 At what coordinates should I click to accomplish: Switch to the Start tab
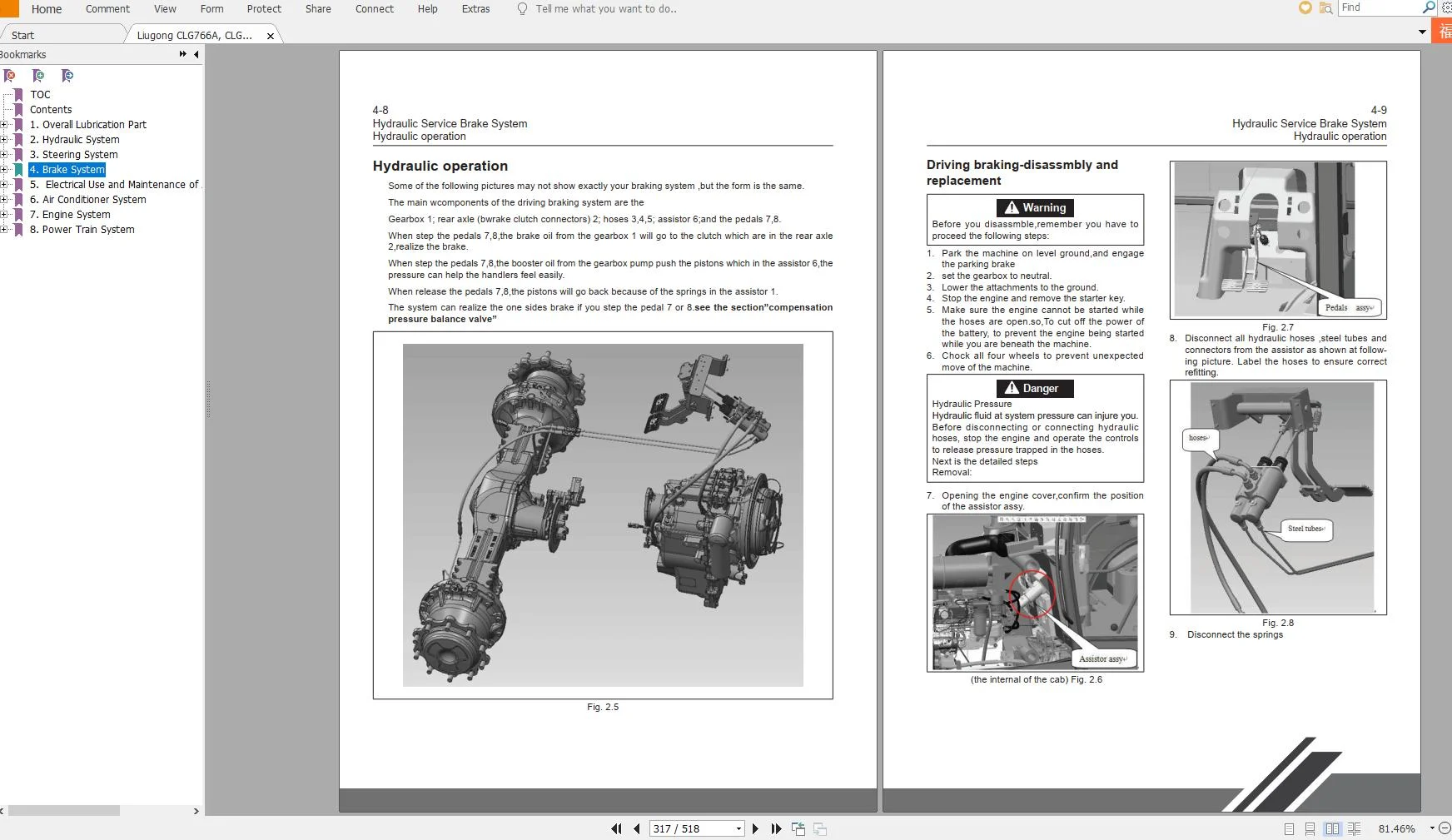tap(23, 35)
